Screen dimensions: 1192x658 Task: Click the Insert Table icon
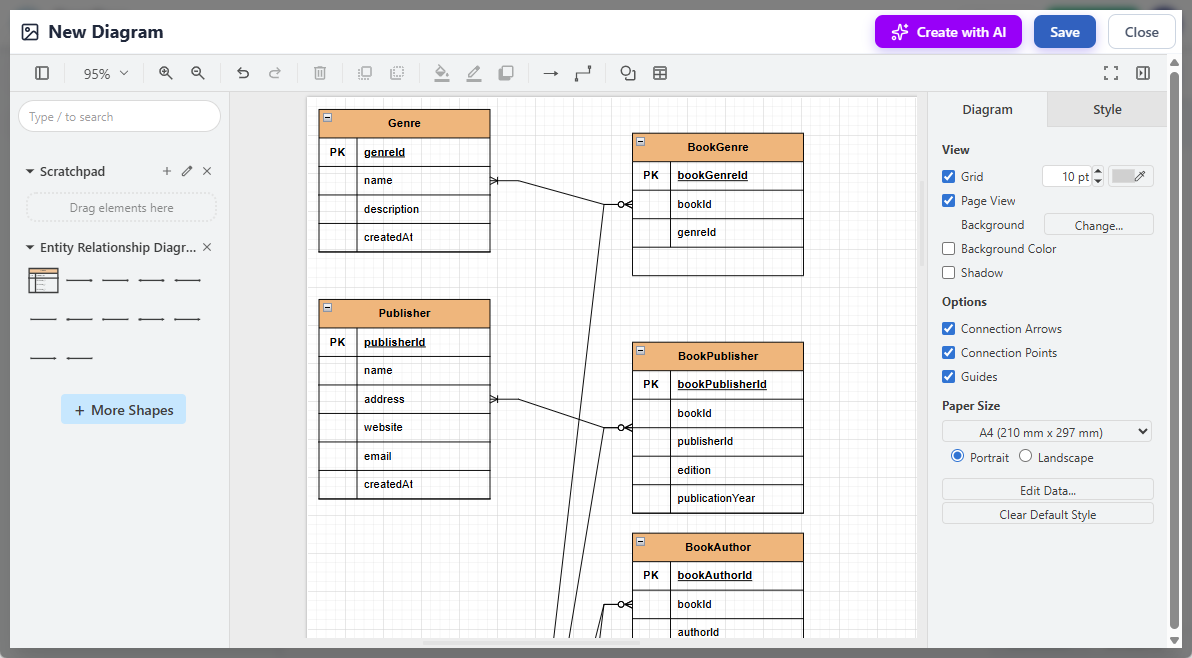point(660,72)
